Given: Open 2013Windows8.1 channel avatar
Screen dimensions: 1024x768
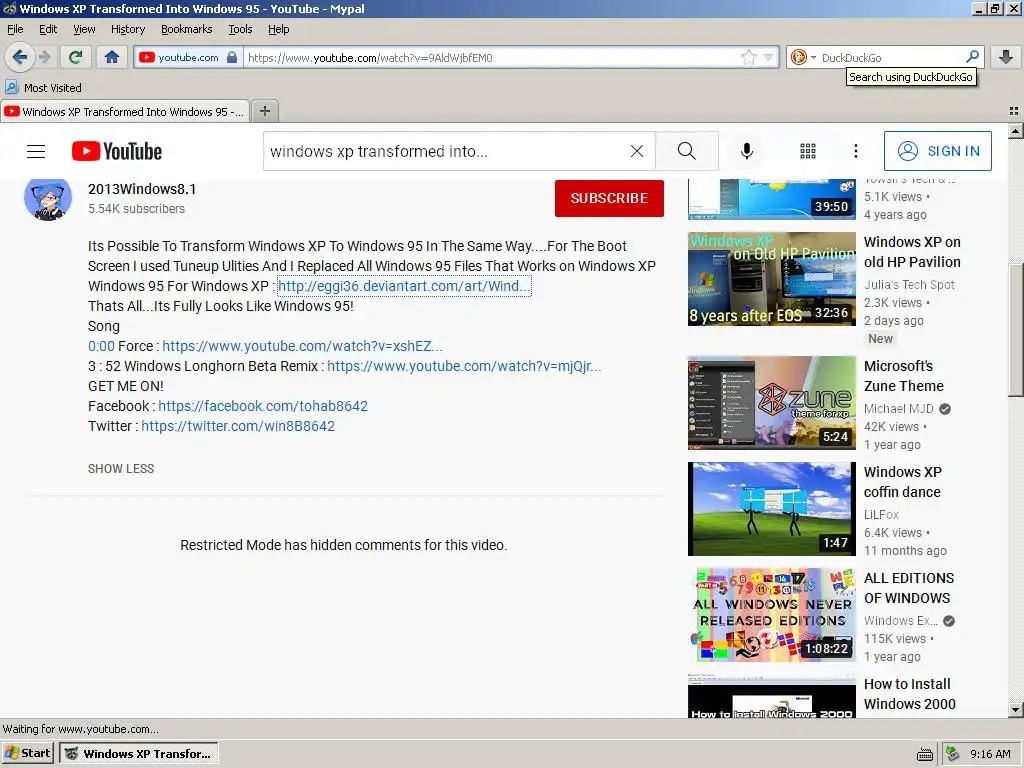Looking at the screenshot, I should (x=48, y=198).
